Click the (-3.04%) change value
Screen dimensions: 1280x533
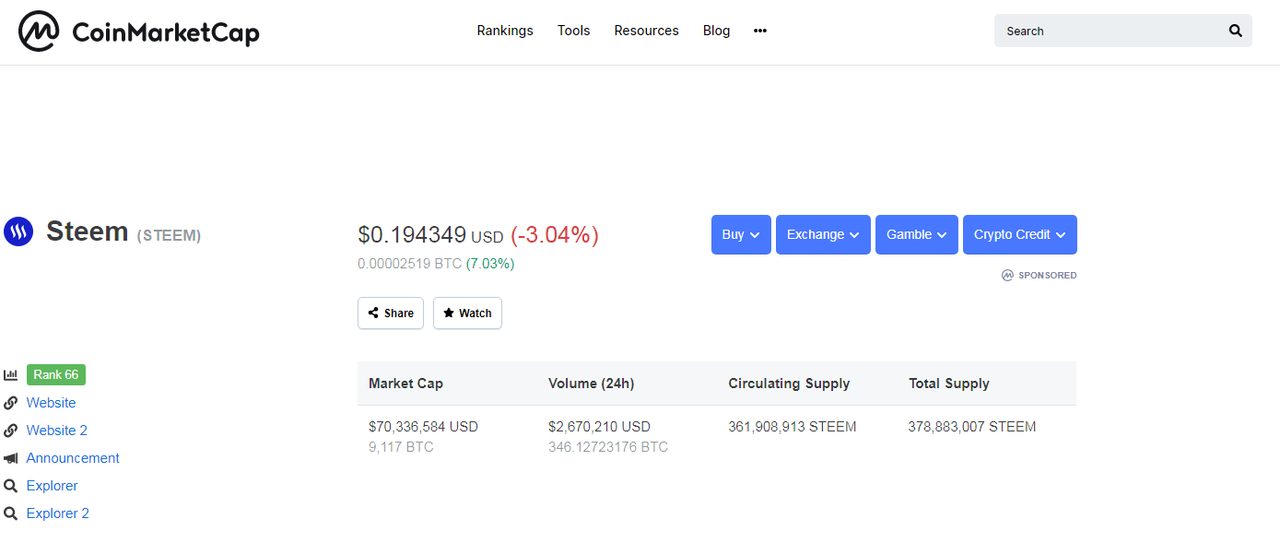click(x=555, y=235)
